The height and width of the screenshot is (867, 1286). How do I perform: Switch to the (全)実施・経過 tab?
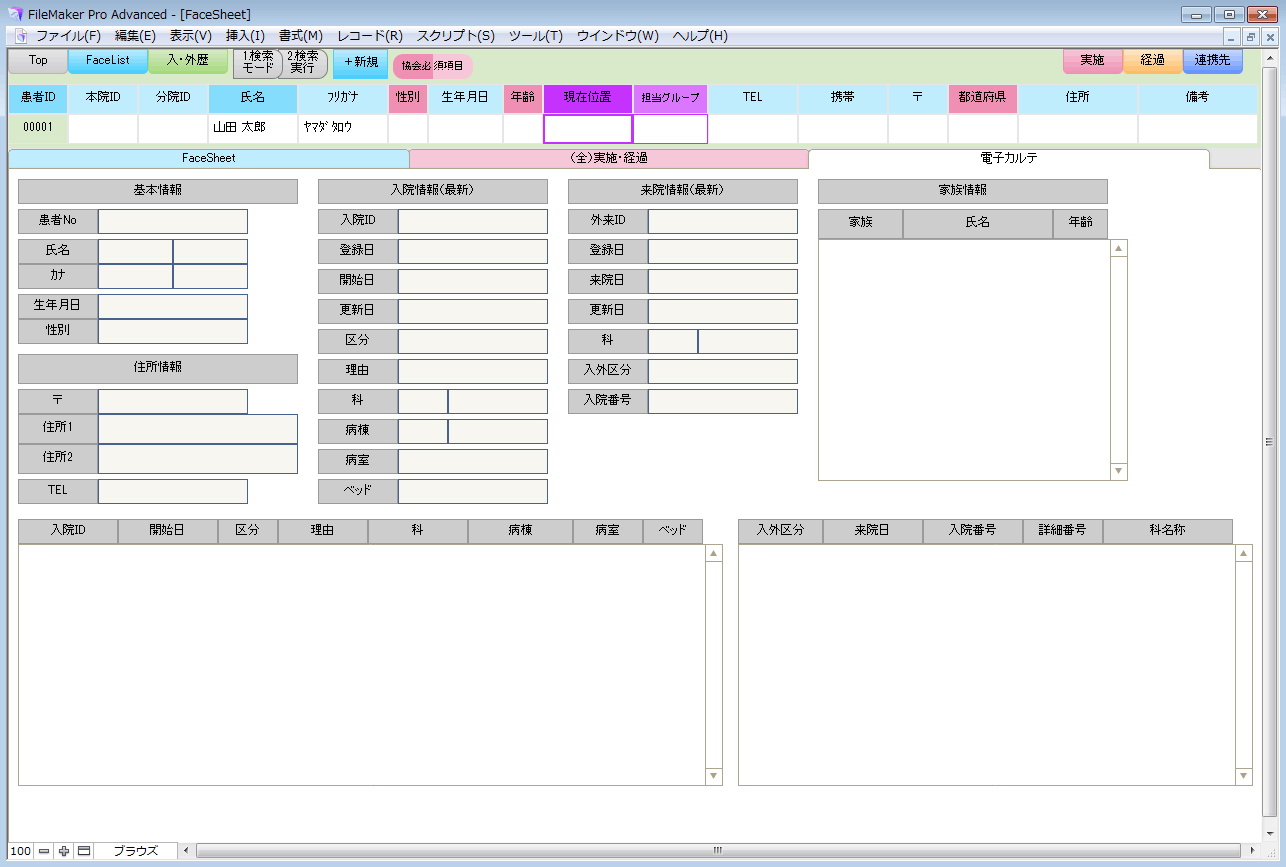click(609, 158)
